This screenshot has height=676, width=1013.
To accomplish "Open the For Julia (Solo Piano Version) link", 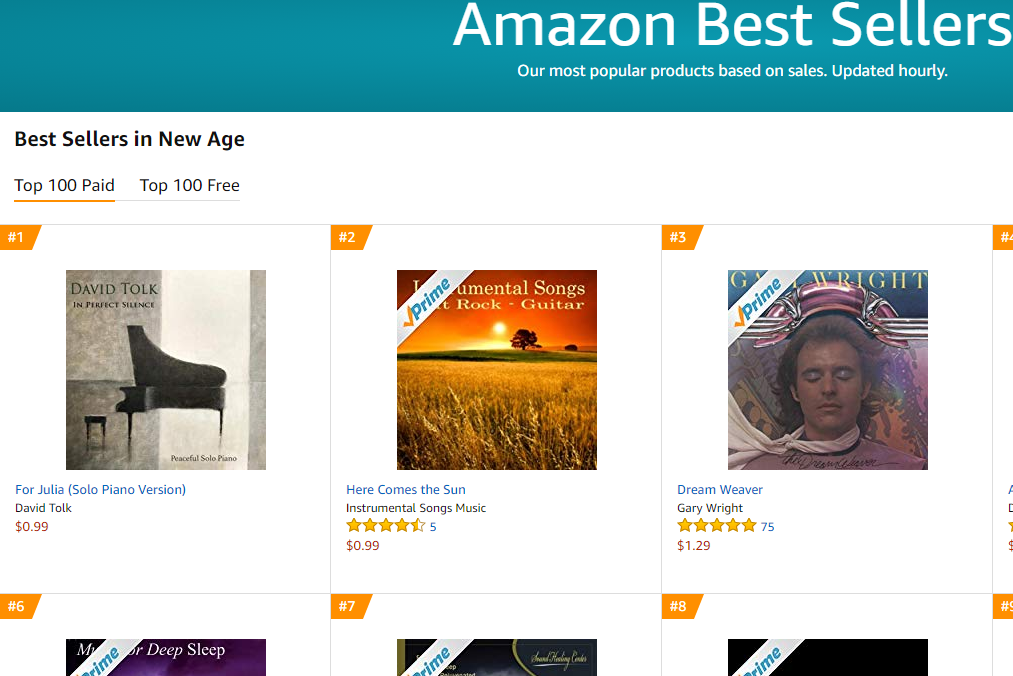I will coord(100,490).
